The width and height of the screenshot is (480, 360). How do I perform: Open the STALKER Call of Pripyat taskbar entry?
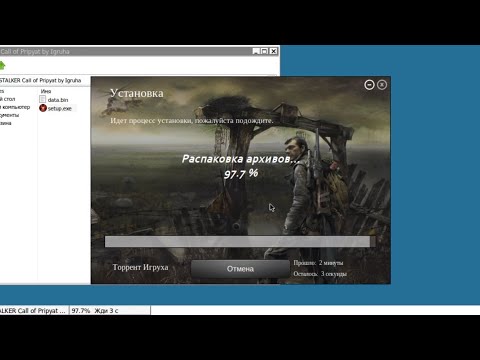click(x=34, y=311)
